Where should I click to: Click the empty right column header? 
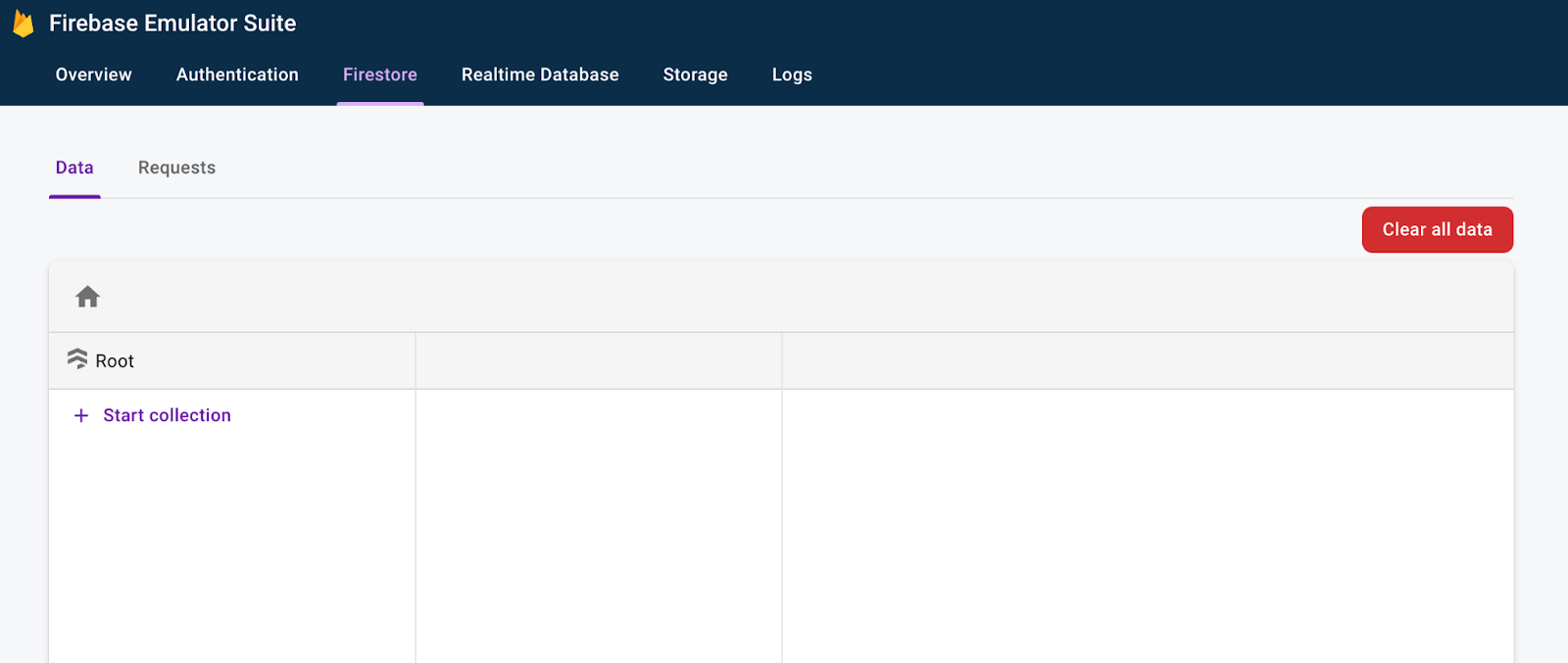tap(1148, 360)
